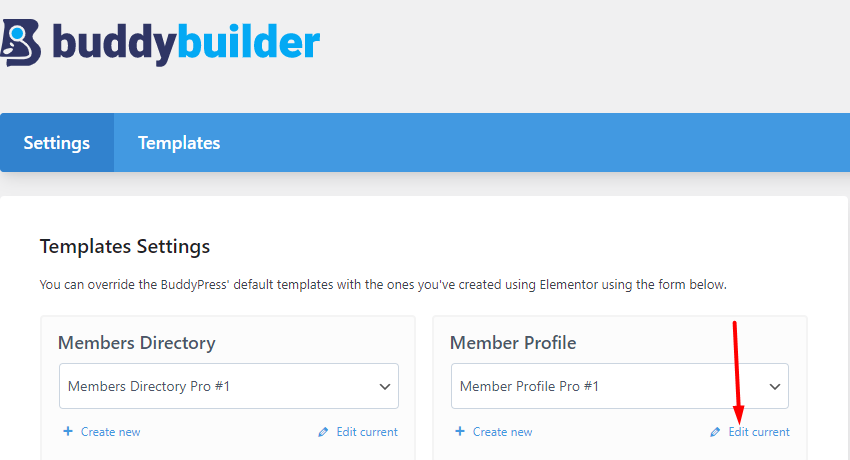This screenshot has width=850, height=460.
Task: Click the plus icon under Members Directory
Action: coord(68,431)
